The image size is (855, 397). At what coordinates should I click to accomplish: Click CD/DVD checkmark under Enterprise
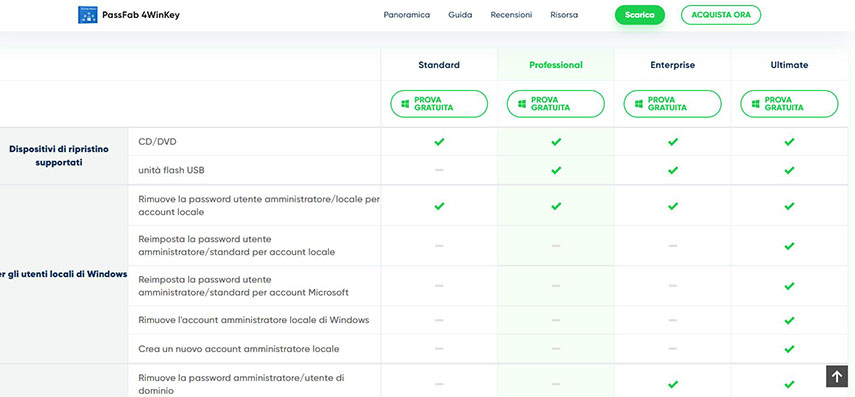672,142
